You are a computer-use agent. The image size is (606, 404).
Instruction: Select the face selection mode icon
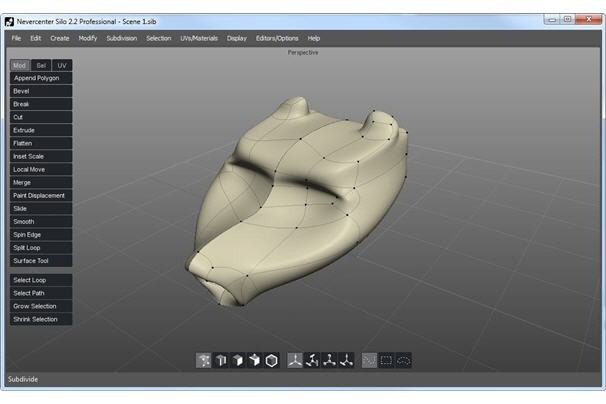(x=238, y=360)
